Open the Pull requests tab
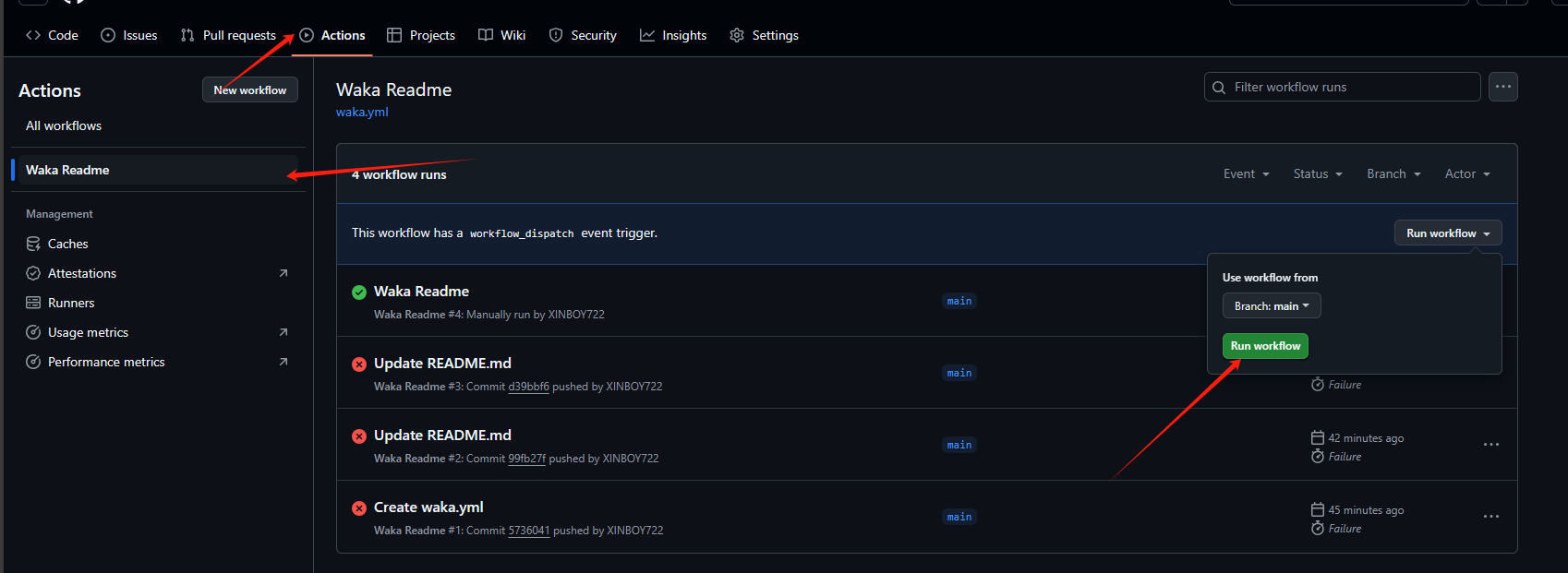The width and height of the screenshot is (1568, 573). click(229, 35)
